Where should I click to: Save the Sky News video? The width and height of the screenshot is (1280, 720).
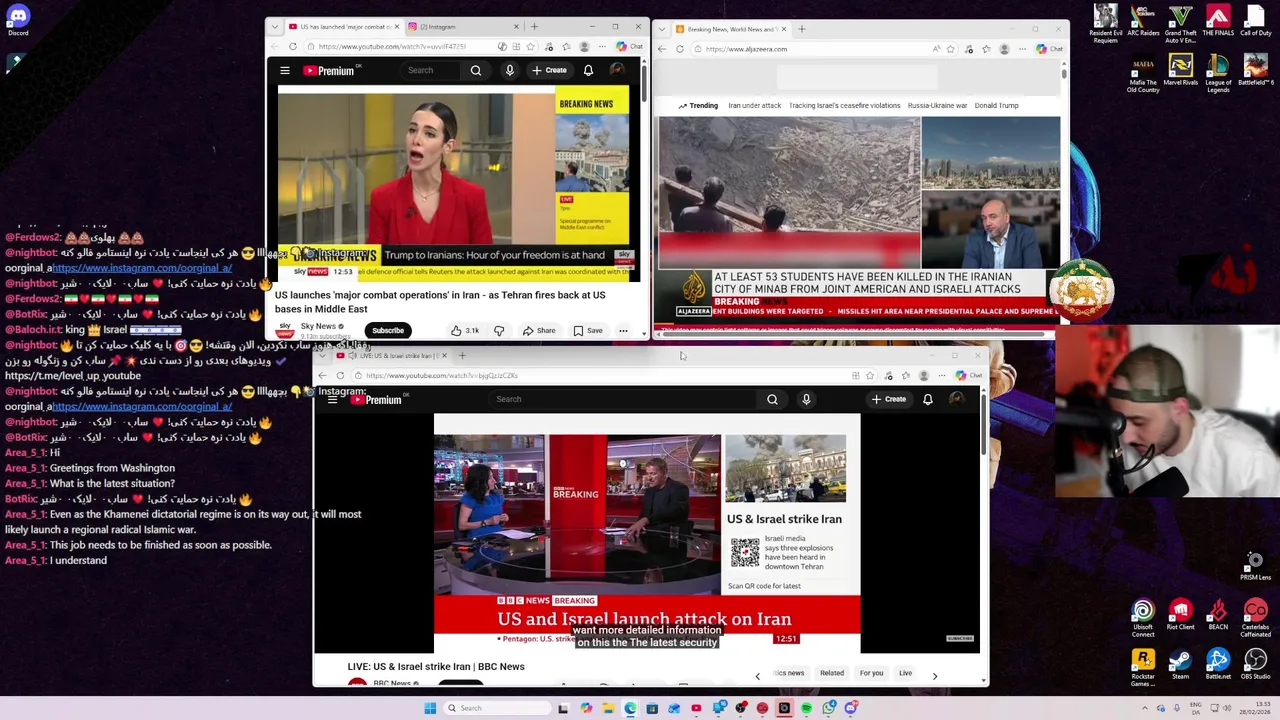(588, 330)
